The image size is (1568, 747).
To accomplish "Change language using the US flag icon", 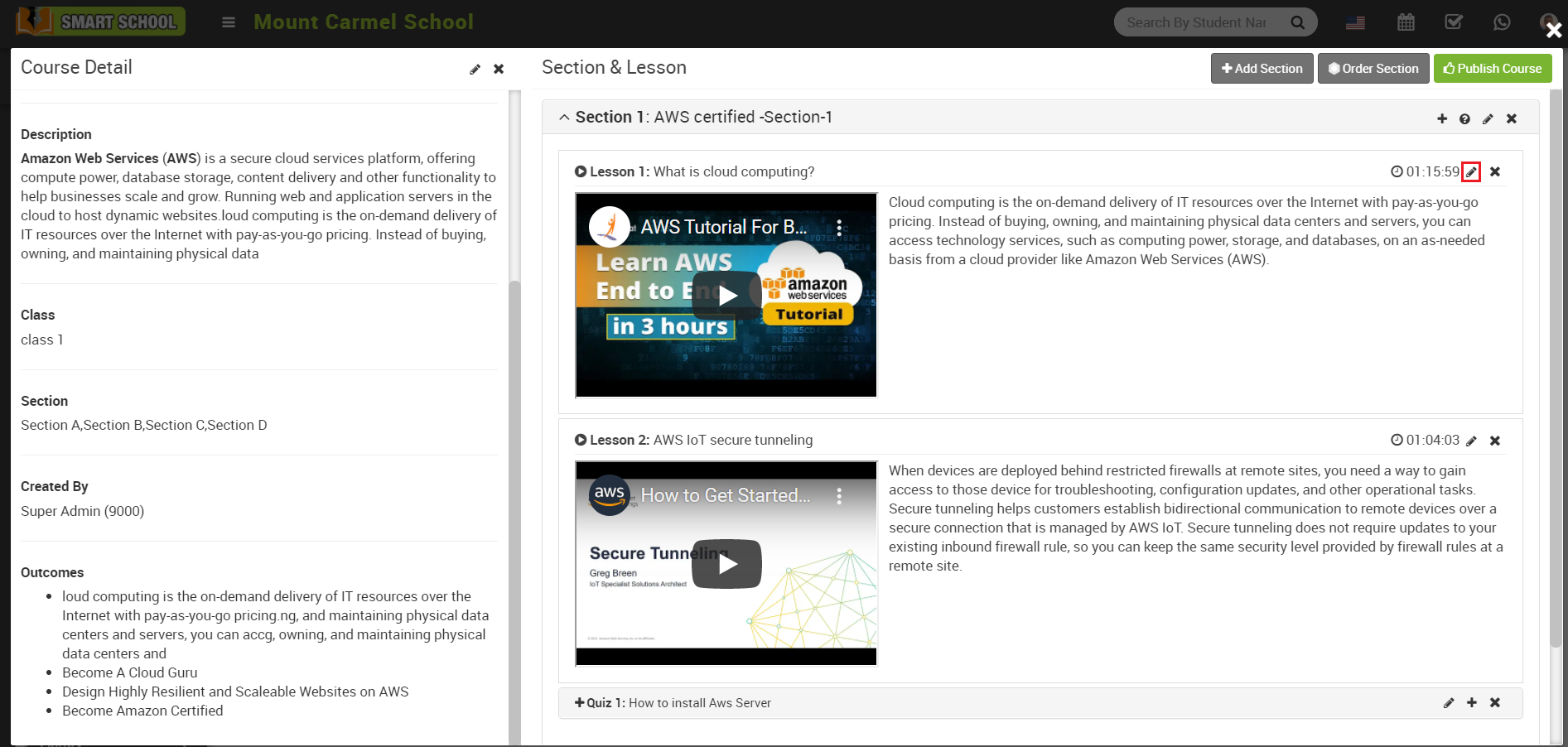I will point(1355,22).
